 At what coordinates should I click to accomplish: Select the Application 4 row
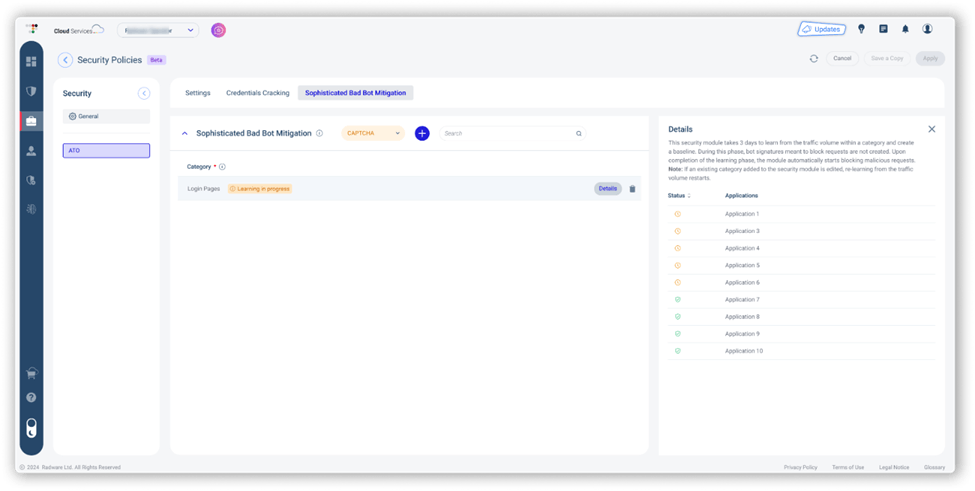tap(801, 249)
